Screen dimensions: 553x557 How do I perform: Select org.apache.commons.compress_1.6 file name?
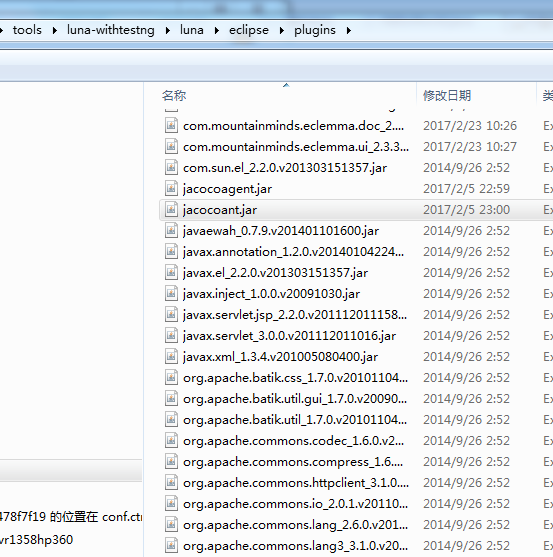coord(293,461)
